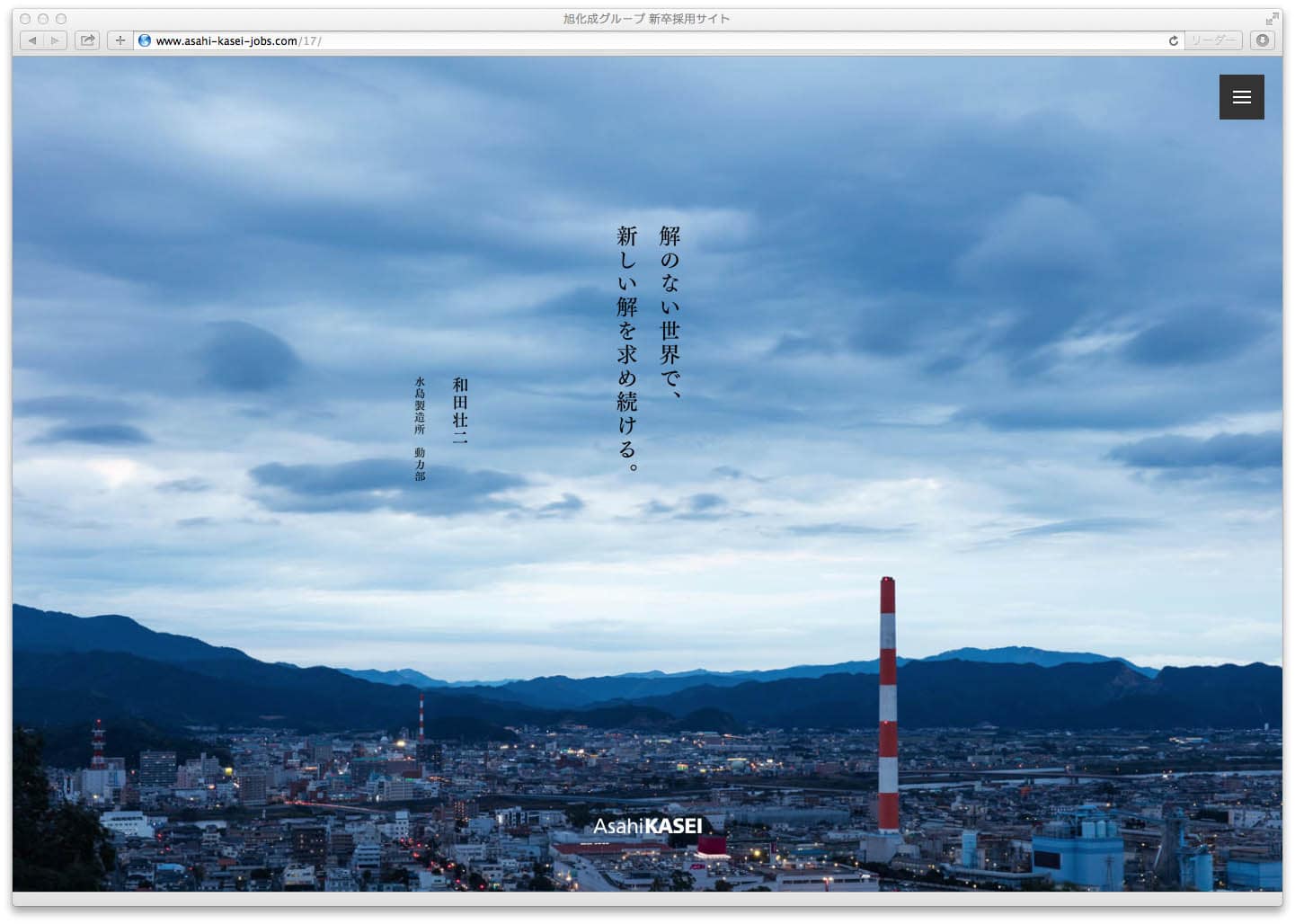Click the AsahiKASEI logo

pos(647,825)
